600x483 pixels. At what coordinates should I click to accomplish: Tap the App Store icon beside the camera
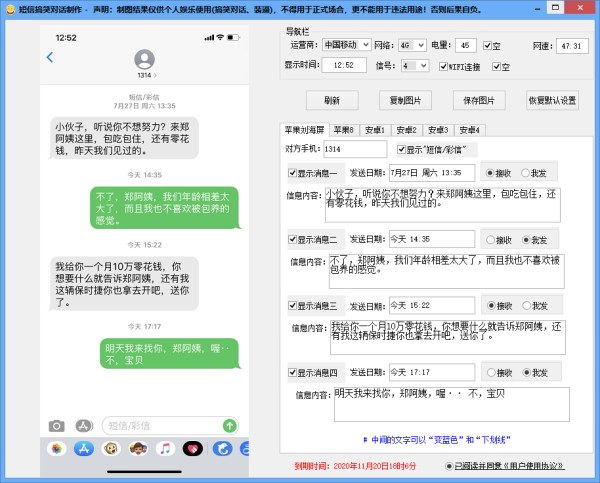pyautogui.click(x=84, y=425)
